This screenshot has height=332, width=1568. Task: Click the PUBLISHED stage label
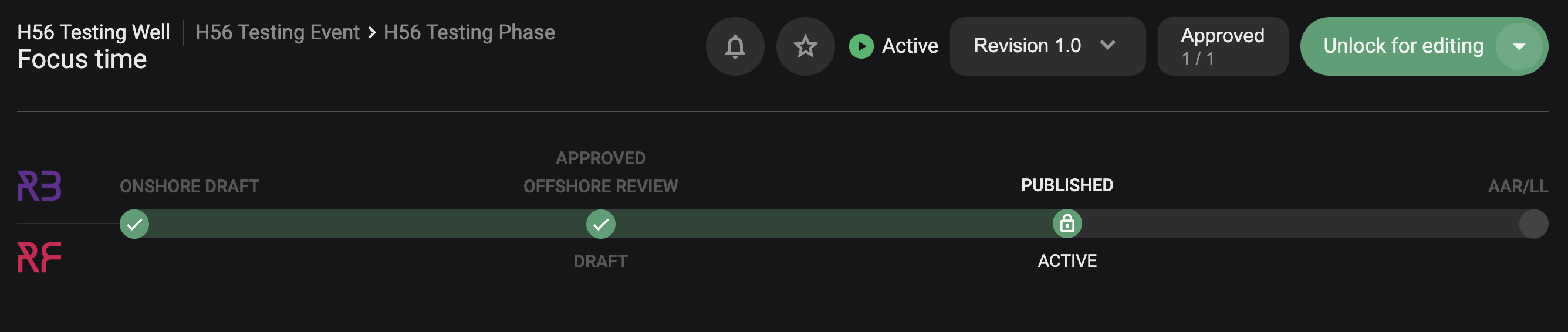tap(1066, 185)
